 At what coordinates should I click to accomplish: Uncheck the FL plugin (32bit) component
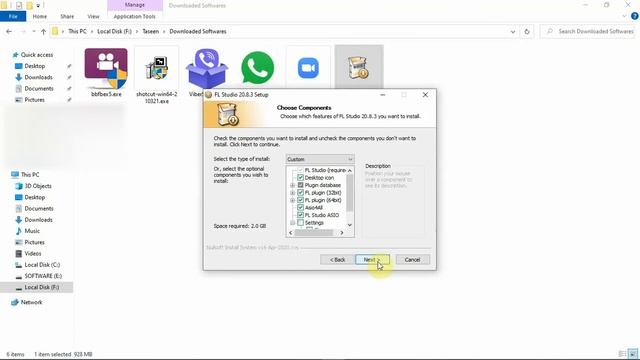click(300, 193)
